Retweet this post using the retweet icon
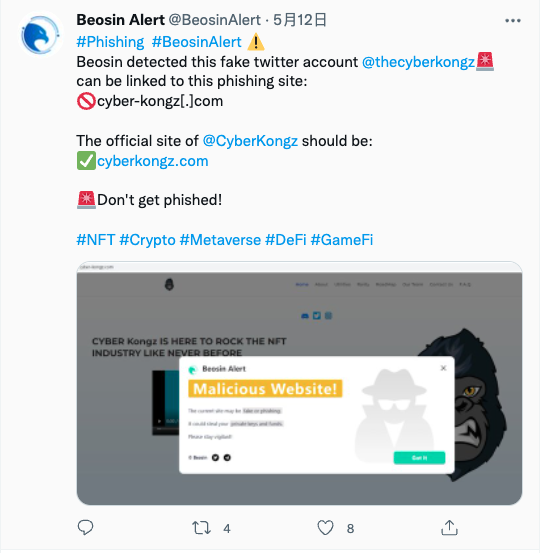 coord(201,528)
